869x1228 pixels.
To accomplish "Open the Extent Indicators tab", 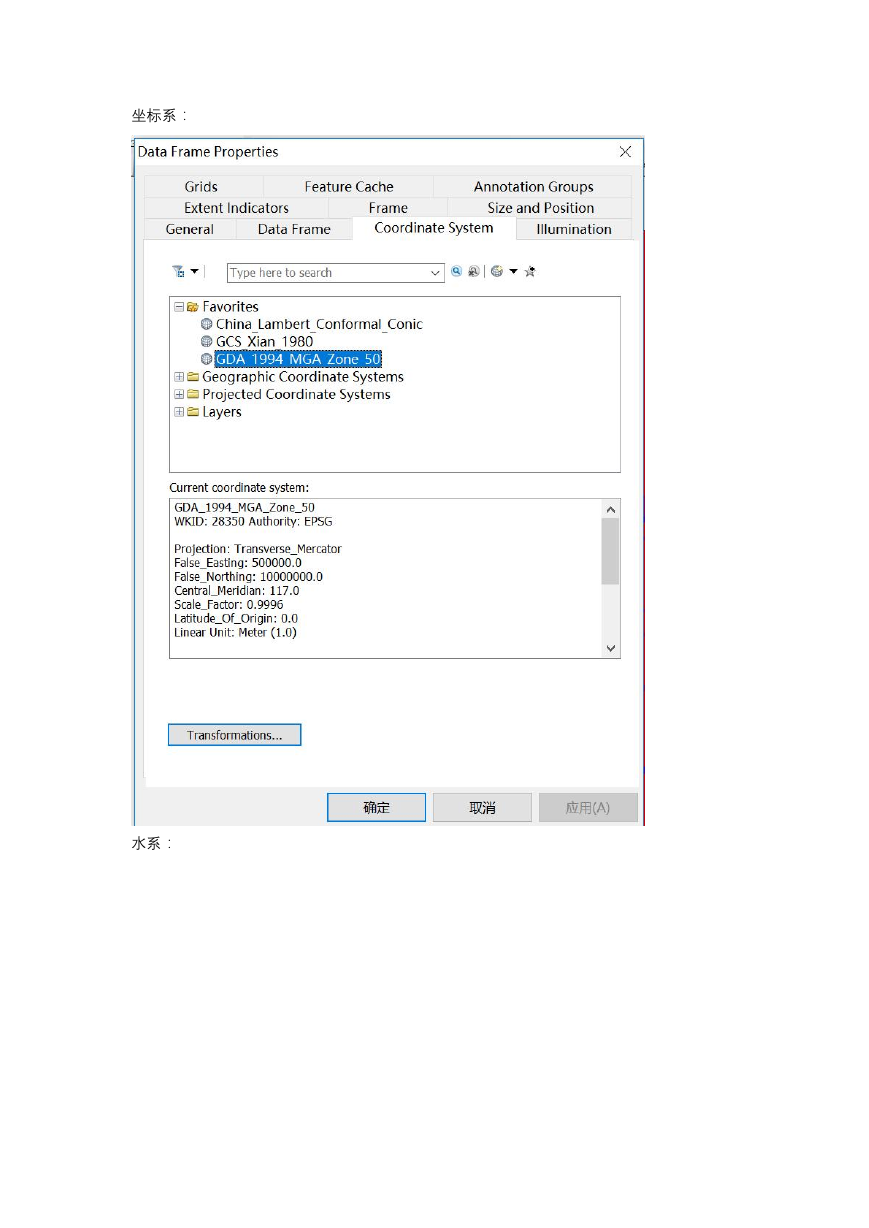I will click(236, 208).
